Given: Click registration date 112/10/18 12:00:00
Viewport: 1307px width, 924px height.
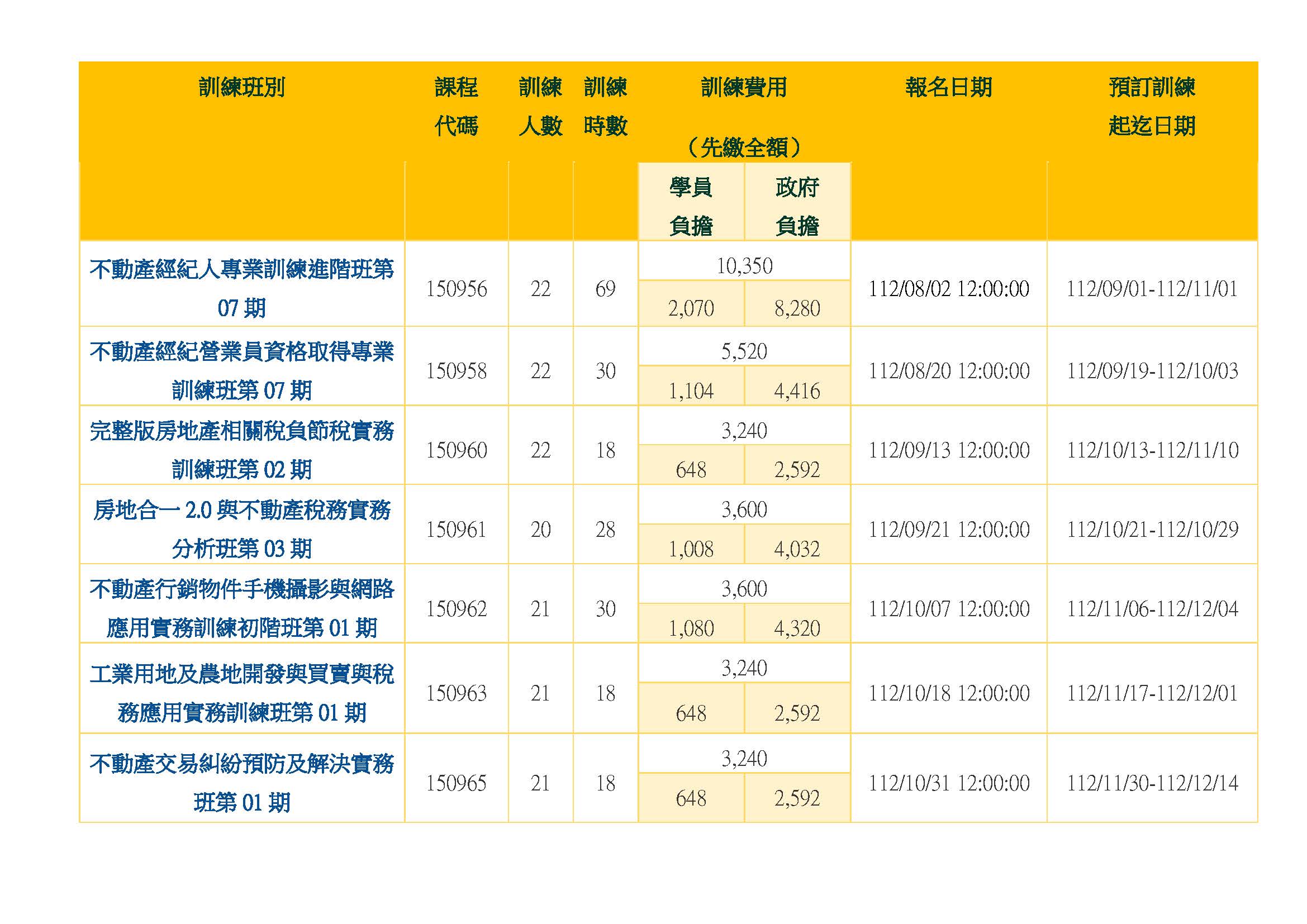Looking at the screenshot, I should (x=948, y=693).
